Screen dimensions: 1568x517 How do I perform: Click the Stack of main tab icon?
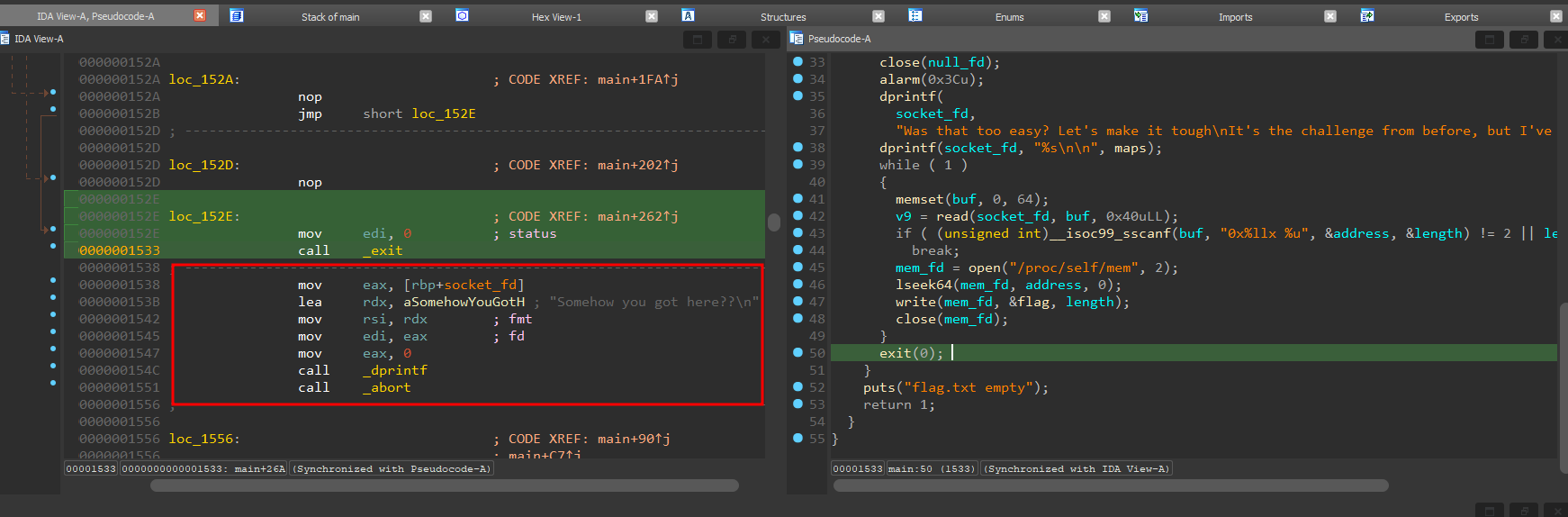coord(237,16)
